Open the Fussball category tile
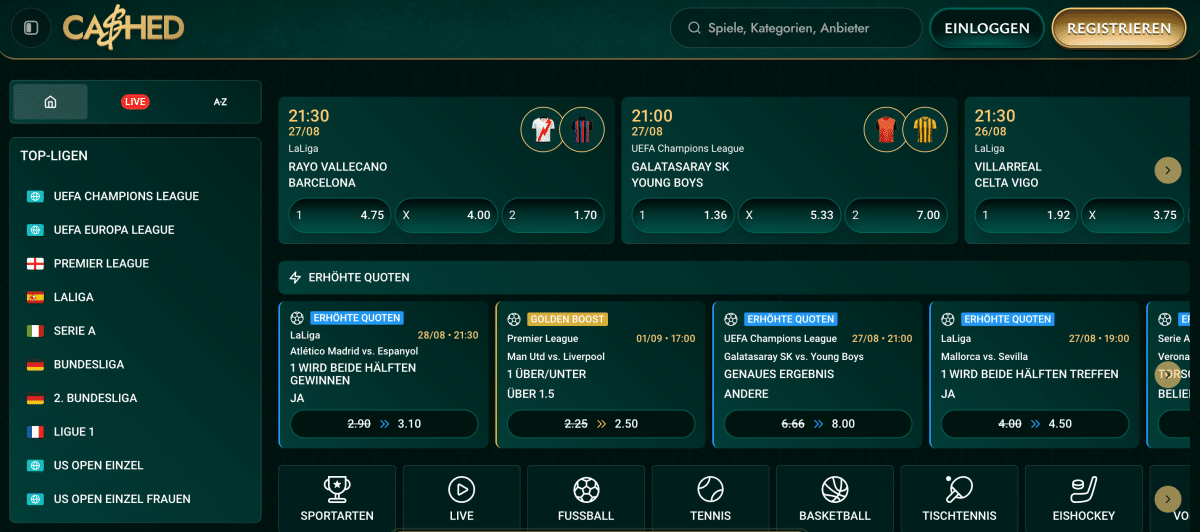The image size is (1200, 532). pos(586,498)
